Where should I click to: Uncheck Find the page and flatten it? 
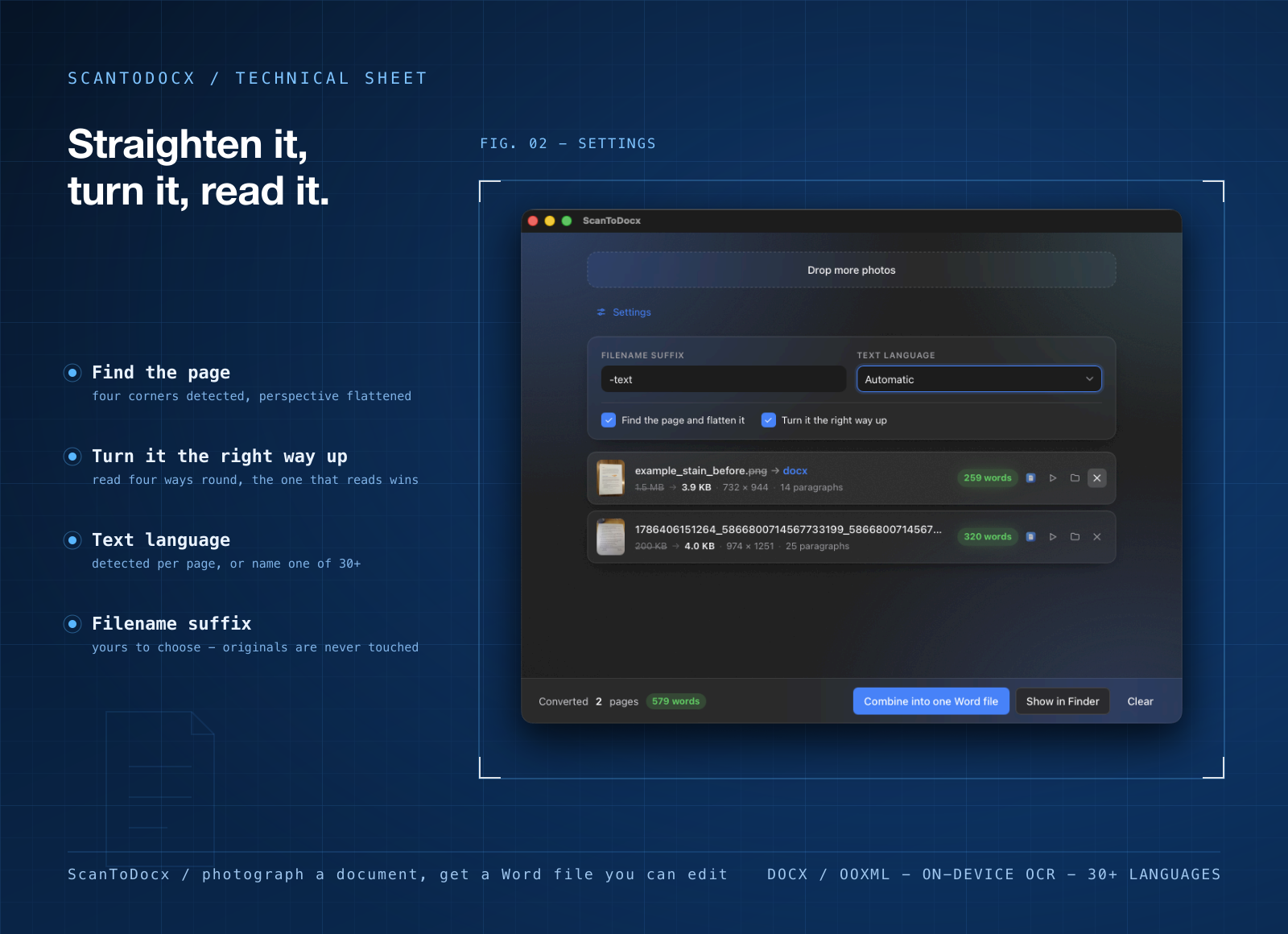click(x=609, y=420)
